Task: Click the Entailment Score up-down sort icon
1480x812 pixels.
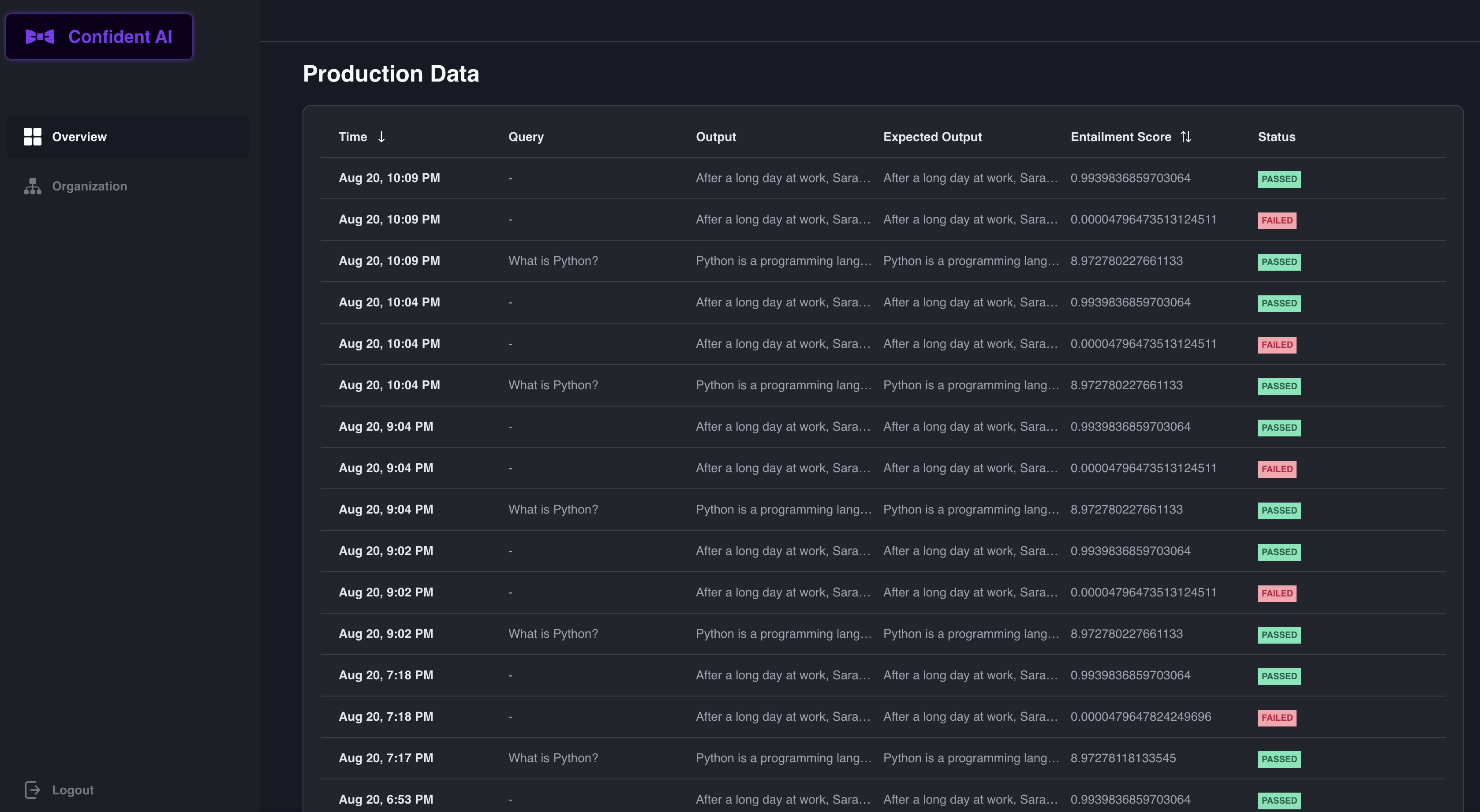Action: (x=1186, y=137)
